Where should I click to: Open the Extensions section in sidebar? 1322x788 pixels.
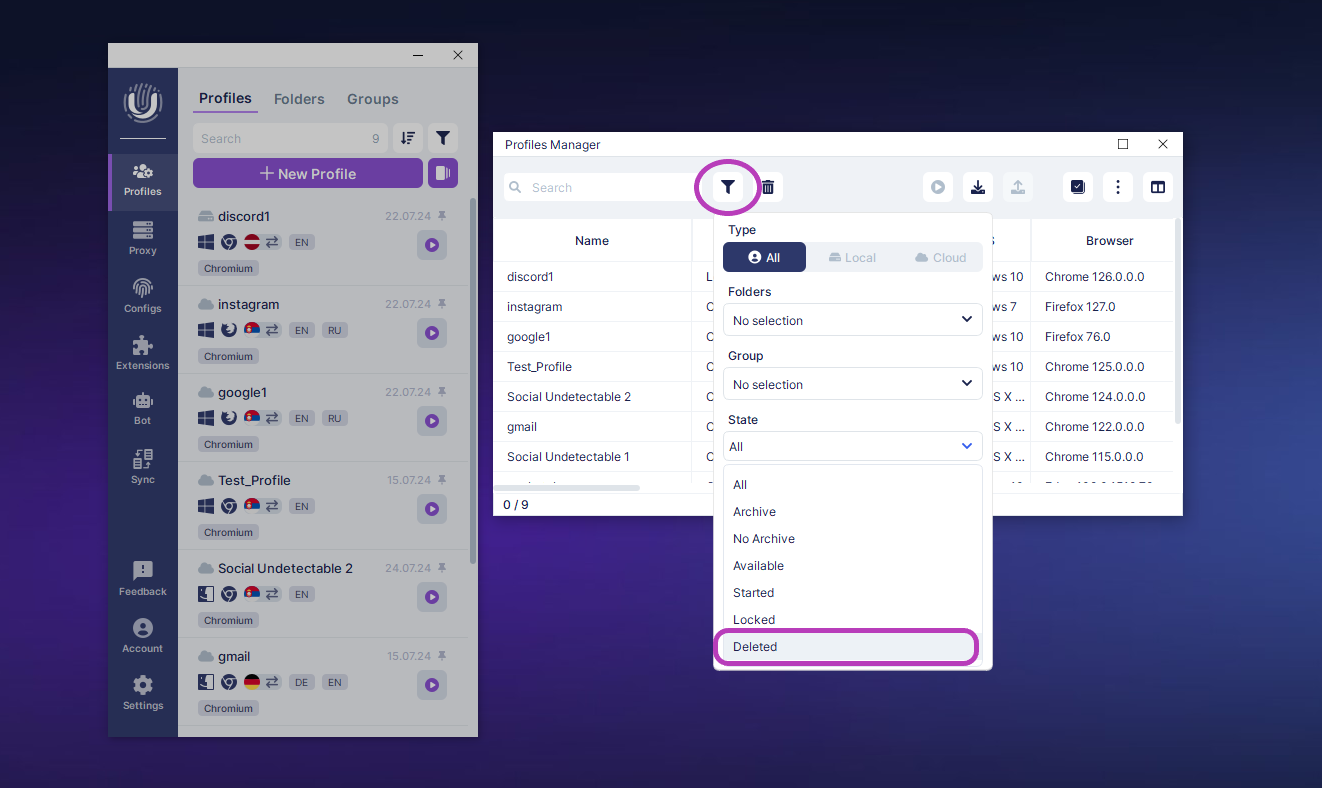point(143,353)
